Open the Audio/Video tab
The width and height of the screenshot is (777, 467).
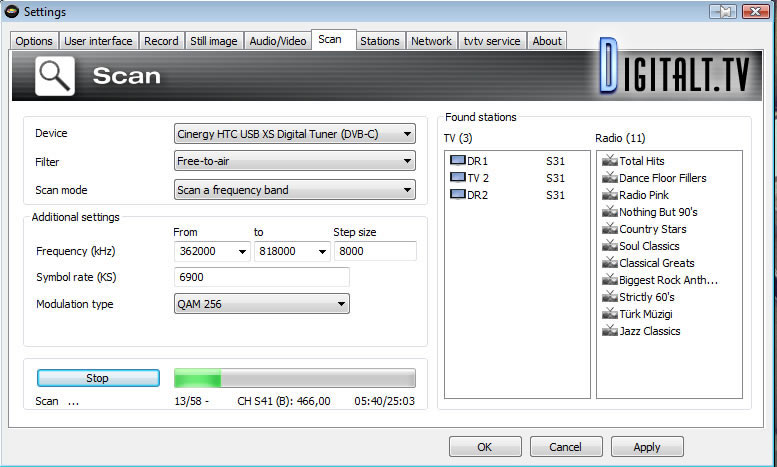pos(277,41)
